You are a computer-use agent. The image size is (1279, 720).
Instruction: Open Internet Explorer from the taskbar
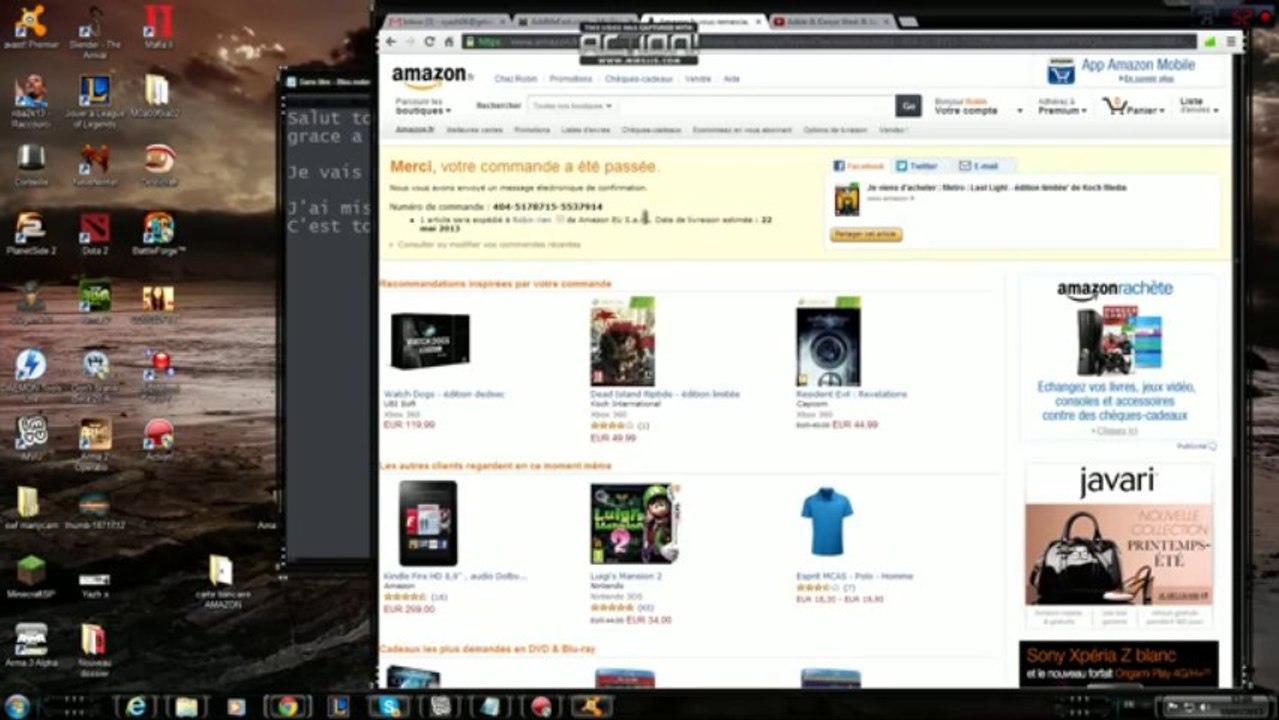[x=135, y=706]
